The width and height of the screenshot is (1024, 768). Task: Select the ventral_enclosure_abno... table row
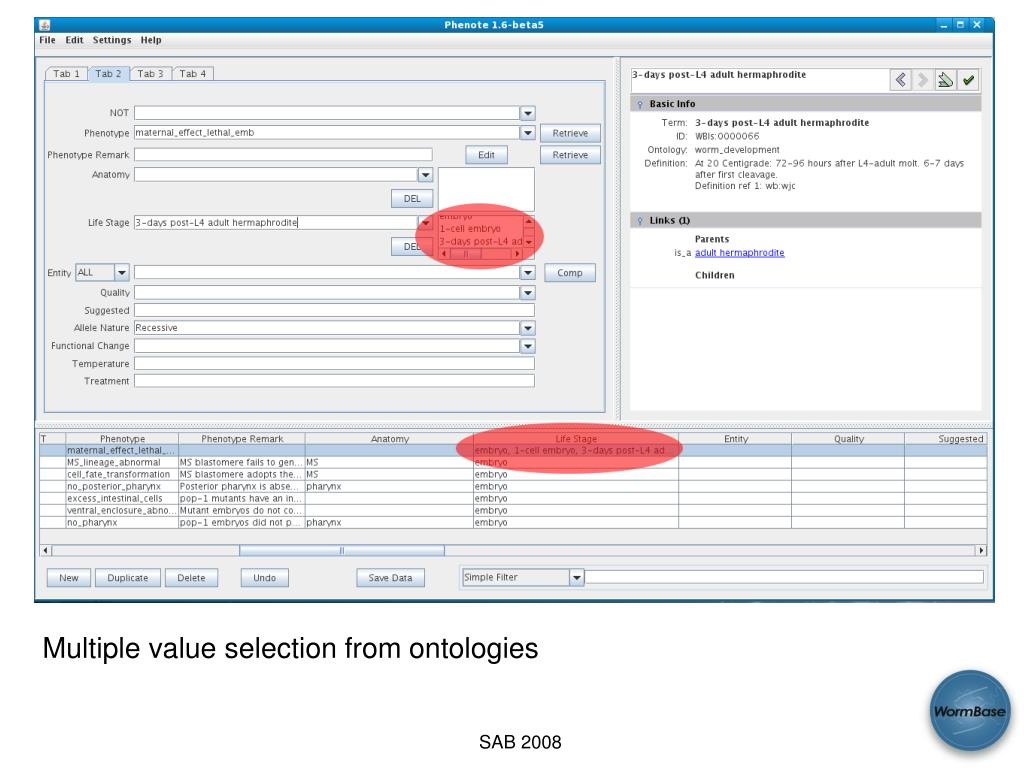coord(513,511)
